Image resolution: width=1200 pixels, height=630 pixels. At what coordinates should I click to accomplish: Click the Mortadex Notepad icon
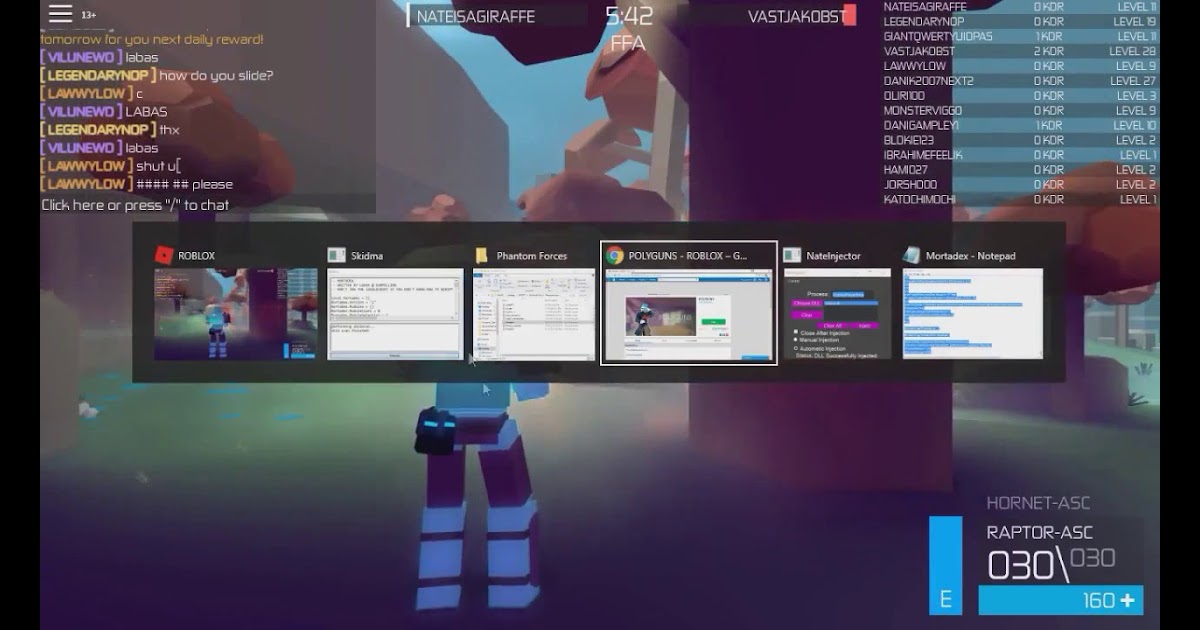click(911, 256)
